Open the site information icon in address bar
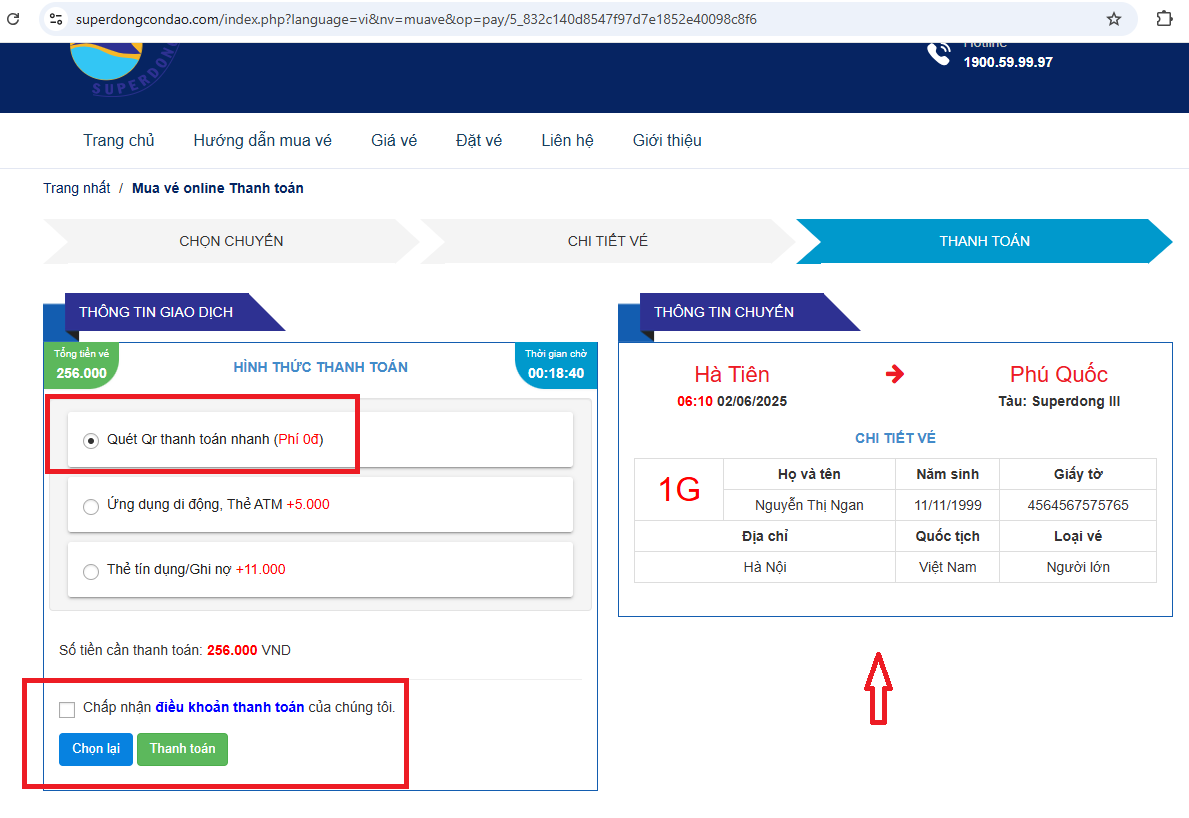This screenshot has height=818, width=1189. tap(56, 19)
